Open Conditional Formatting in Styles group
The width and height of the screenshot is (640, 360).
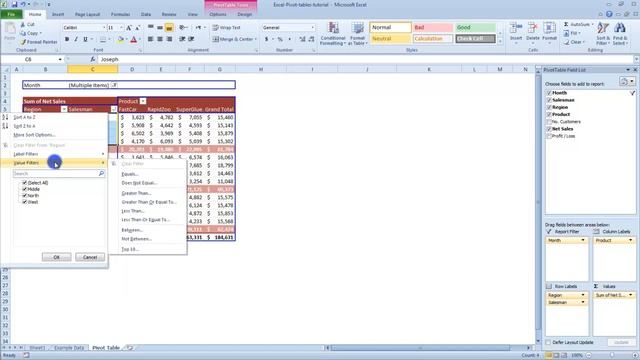[x=333, y=33]
